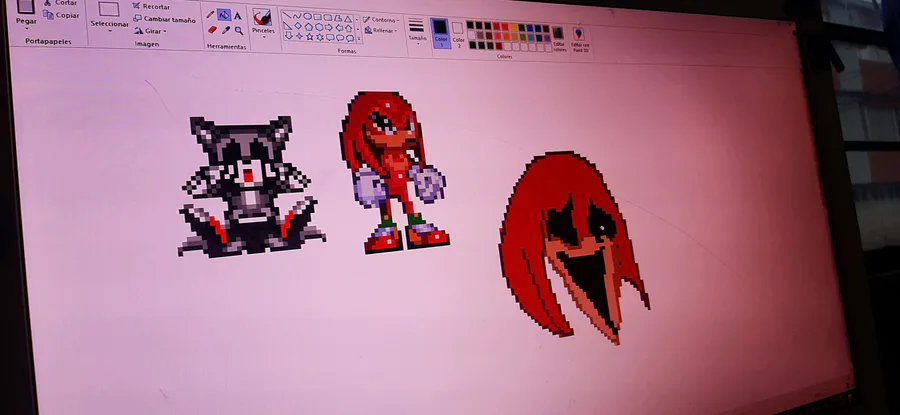Choose the five-point star shape
The height and width of the screenshot is (415, 900).
tap(309, 37)
